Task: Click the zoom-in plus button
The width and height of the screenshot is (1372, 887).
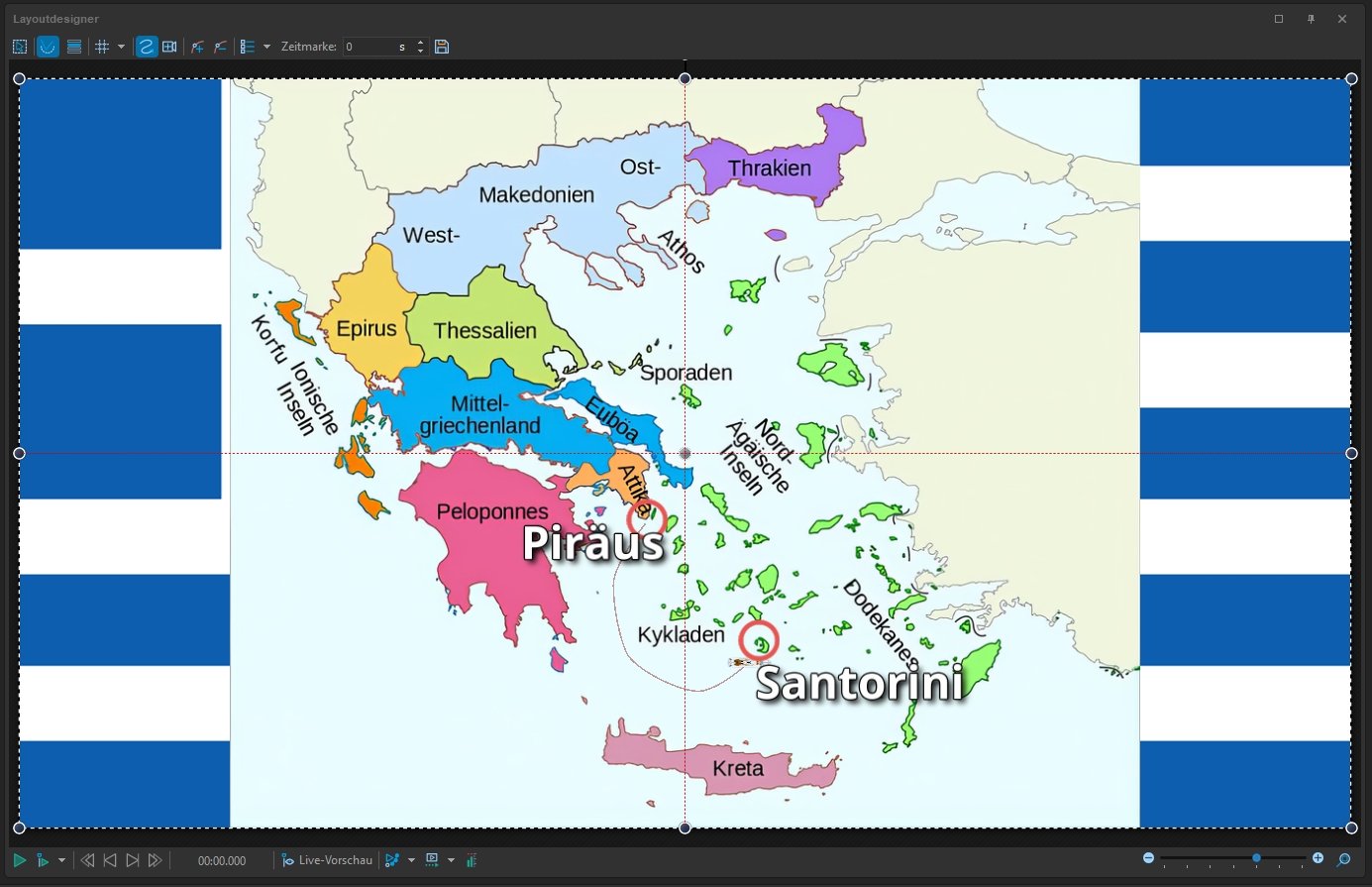Action: [x=1318, y=858]
